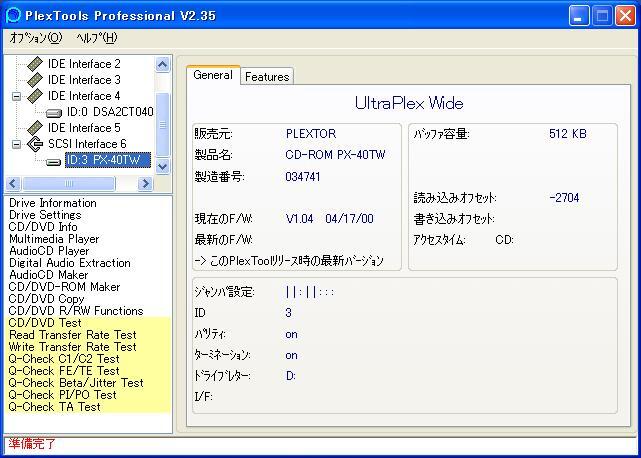This screenshot has width=641, height=458.
Task: Select IDE Interface 2 in the tree
Action: (84, 64)
